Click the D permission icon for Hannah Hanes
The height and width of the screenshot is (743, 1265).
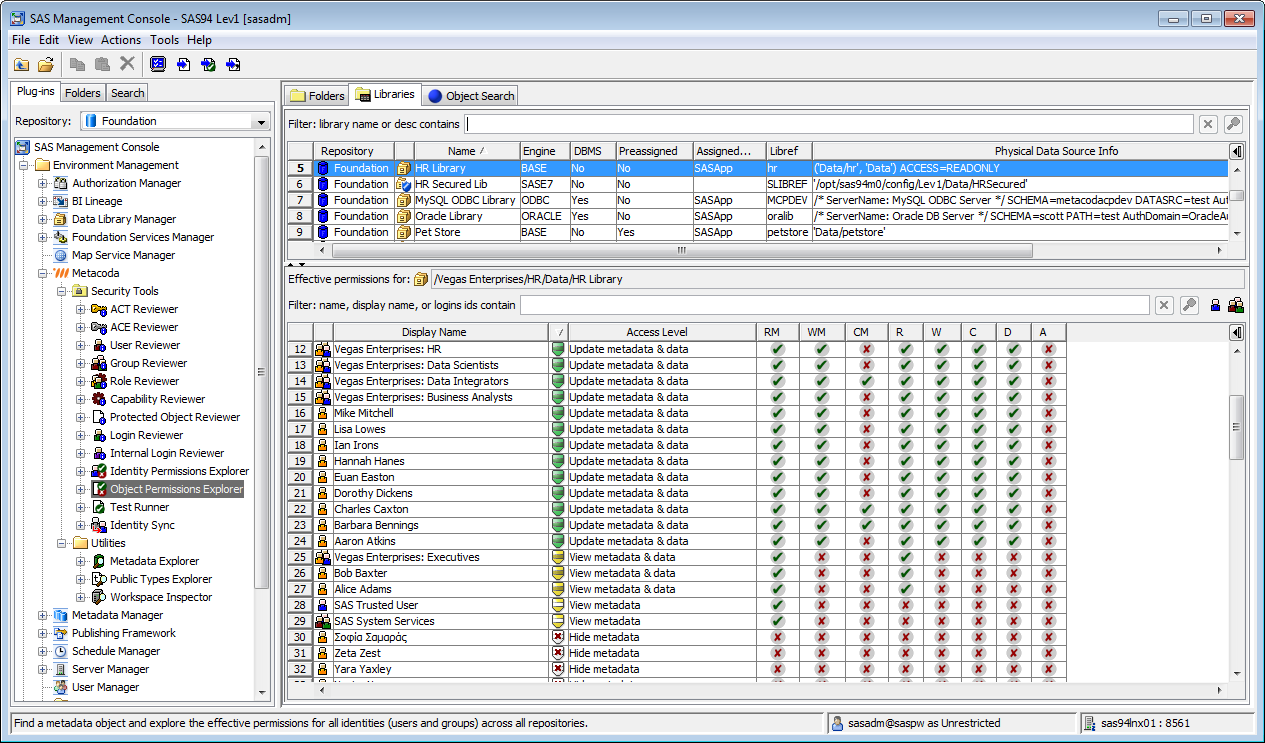(x=1012, y=461)
